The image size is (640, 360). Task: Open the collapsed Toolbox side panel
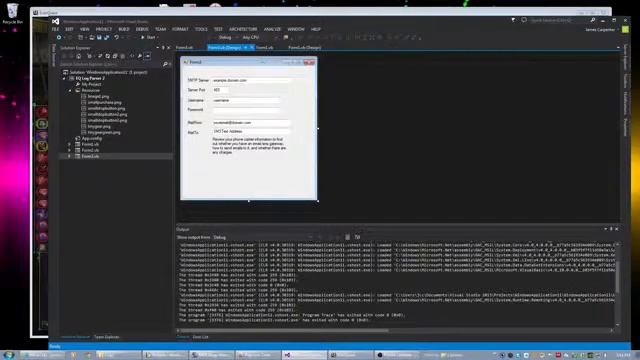[625, 80]
